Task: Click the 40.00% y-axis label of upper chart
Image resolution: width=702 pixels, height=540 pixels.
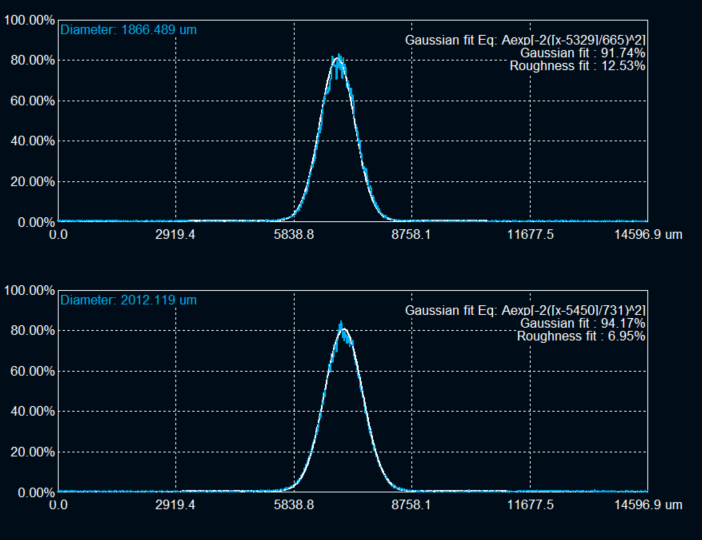Action: click(x=31, y=141)
